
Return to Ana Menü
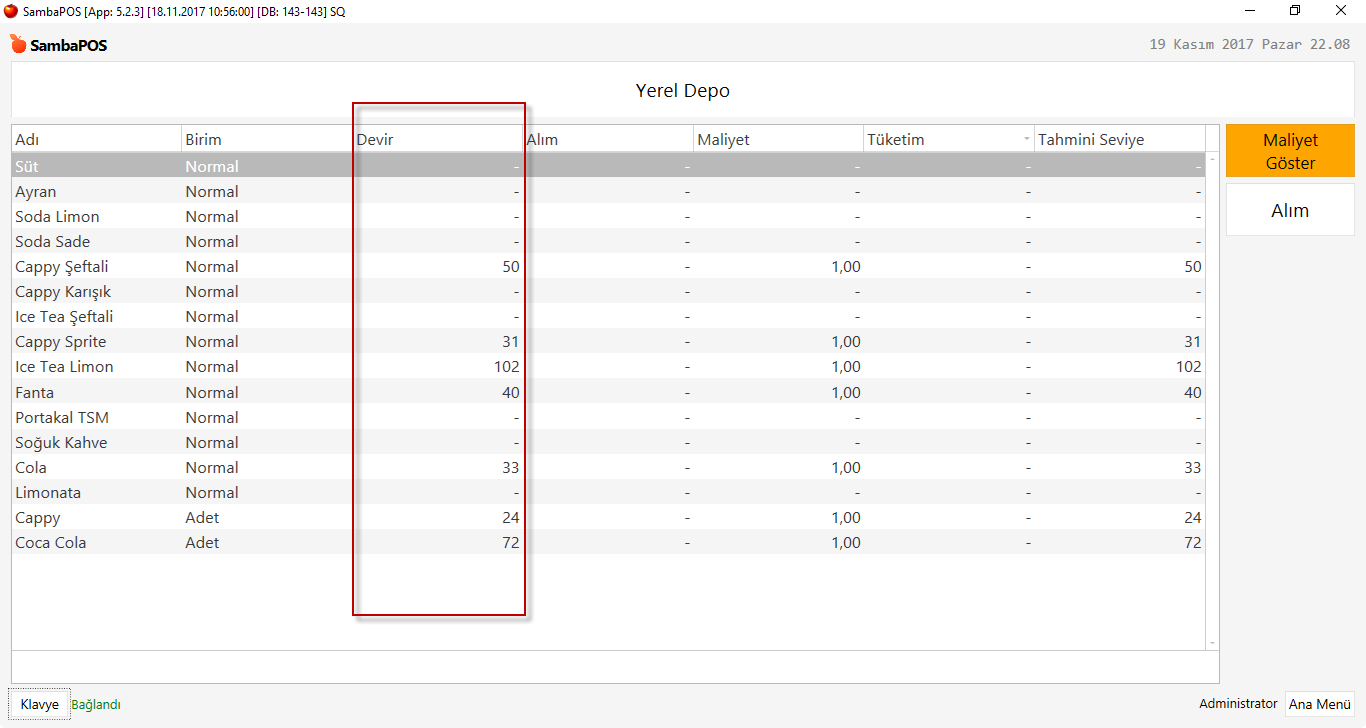pos(1319,704)
